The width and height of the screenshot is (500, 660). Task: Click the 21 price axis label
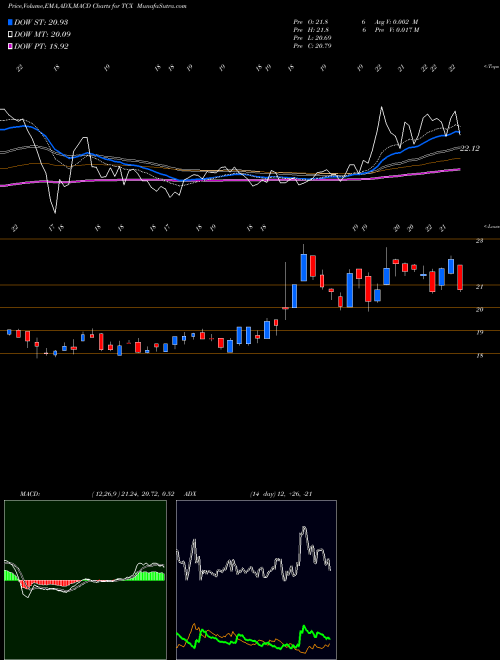click(479, 287)
